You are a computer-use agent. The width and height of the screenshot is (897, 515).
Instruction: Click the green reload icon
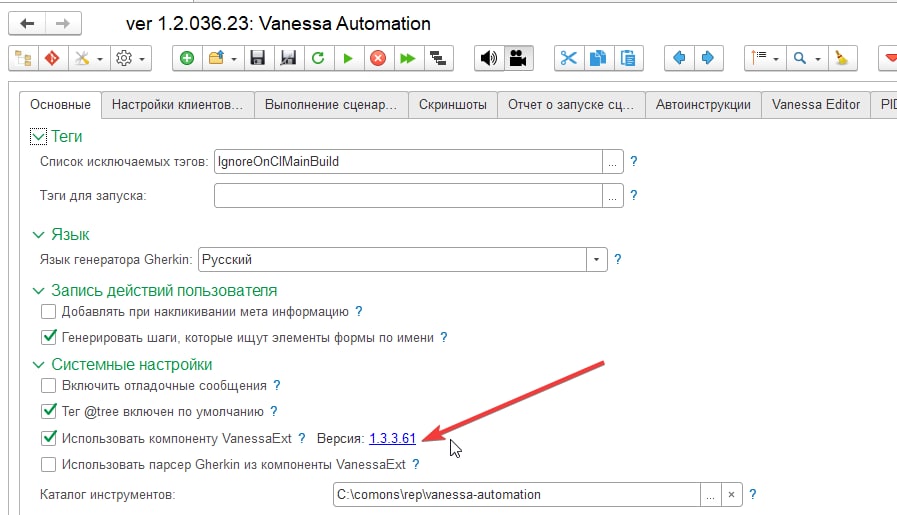(x=318, y=58)
